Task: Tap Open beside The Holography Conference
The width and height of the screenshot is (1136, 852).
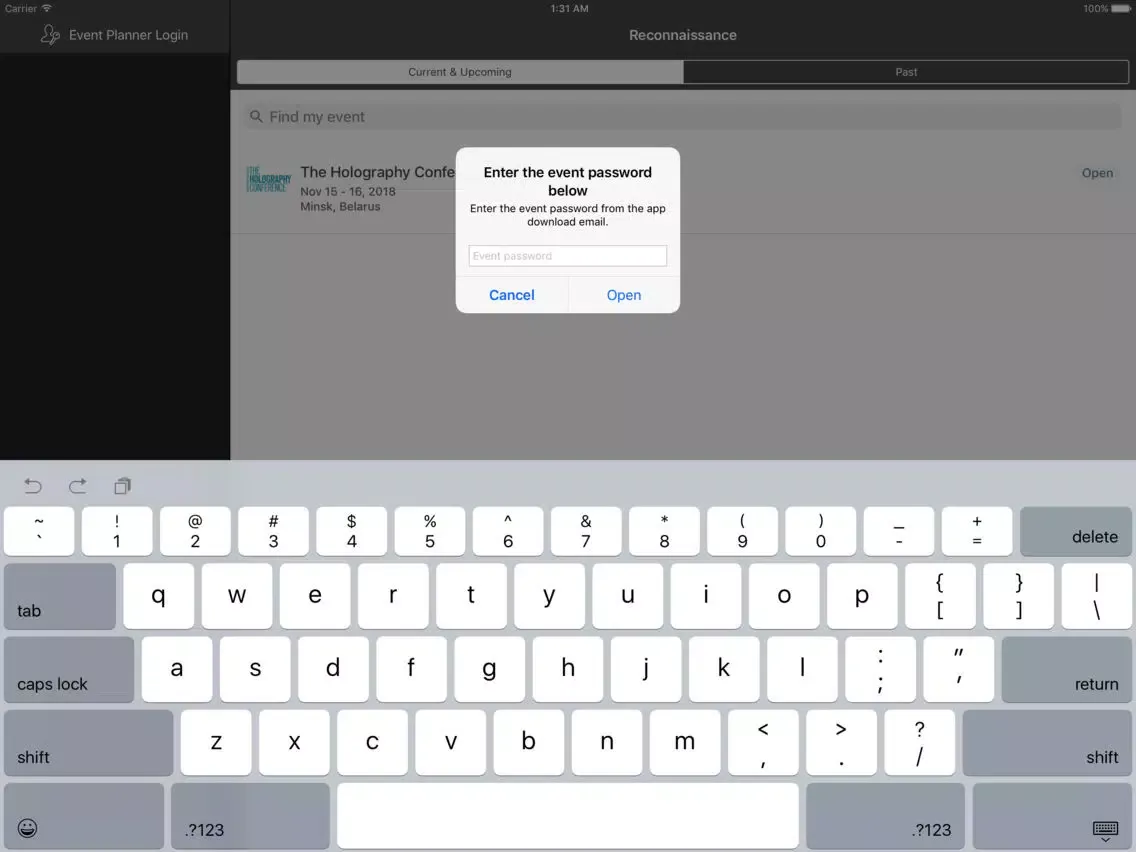Action: point(1097,172)
